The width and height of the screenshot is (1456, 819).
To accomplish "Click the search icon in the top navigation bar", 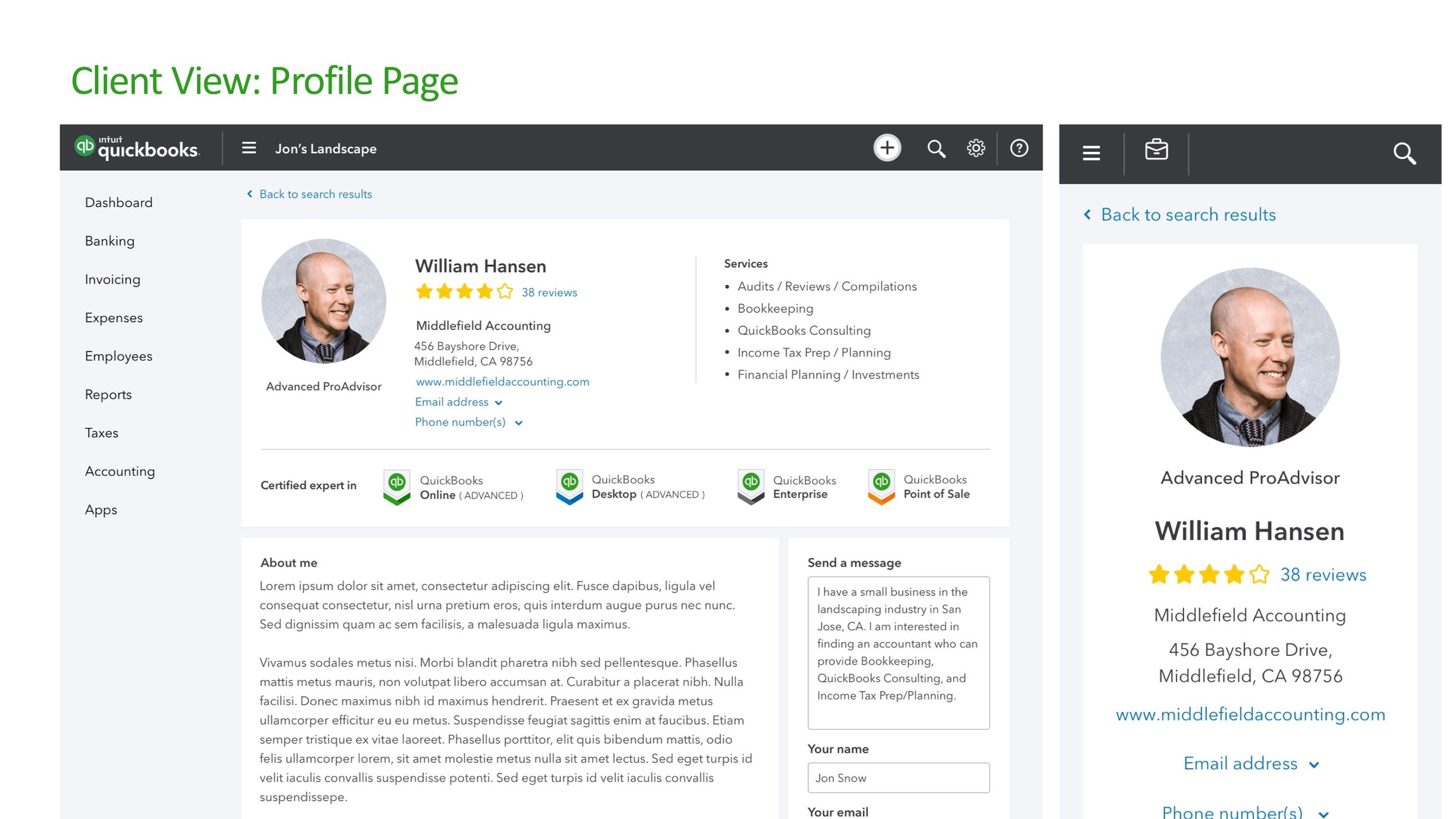I will (935, 147).
